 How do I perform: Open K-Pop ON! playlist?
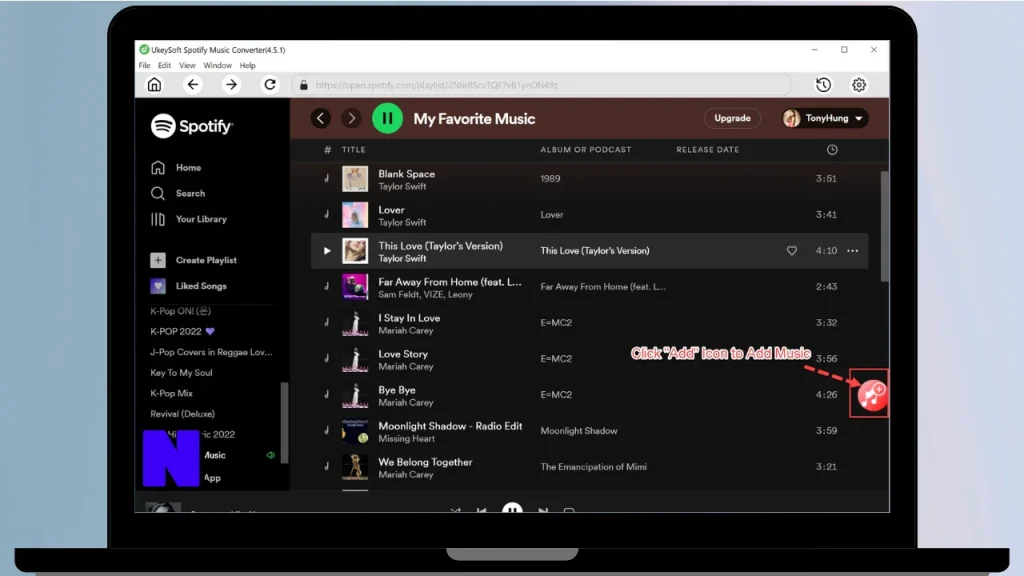tap(180, 311)
